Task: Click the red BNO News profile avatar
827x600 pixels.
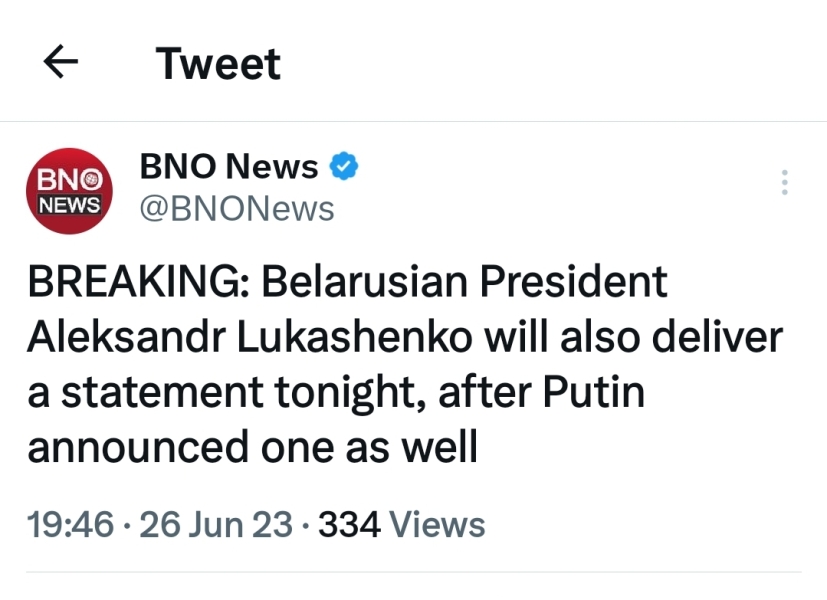Action: [x=69, y=190]
